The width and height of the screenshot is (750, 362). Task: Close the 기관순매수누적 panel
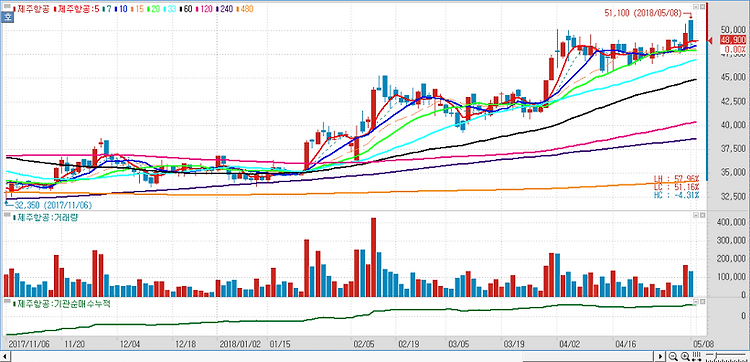click(702, 302)
